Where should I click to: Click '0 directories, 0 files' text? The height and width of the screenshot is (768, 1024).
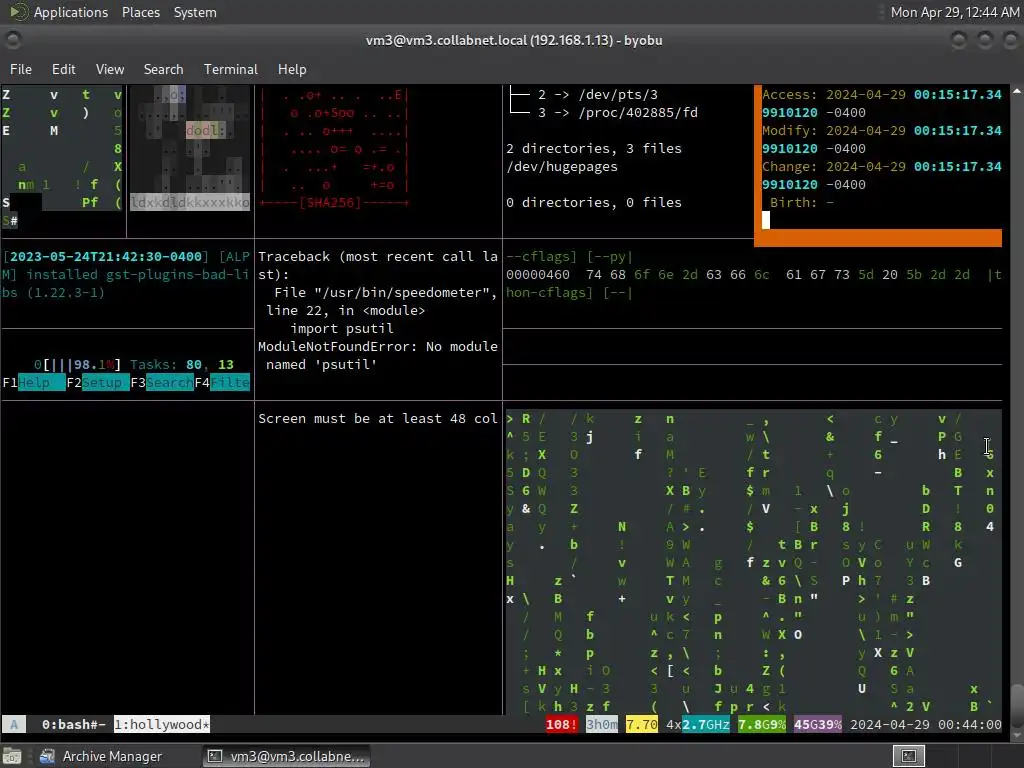tap(594, 202)
